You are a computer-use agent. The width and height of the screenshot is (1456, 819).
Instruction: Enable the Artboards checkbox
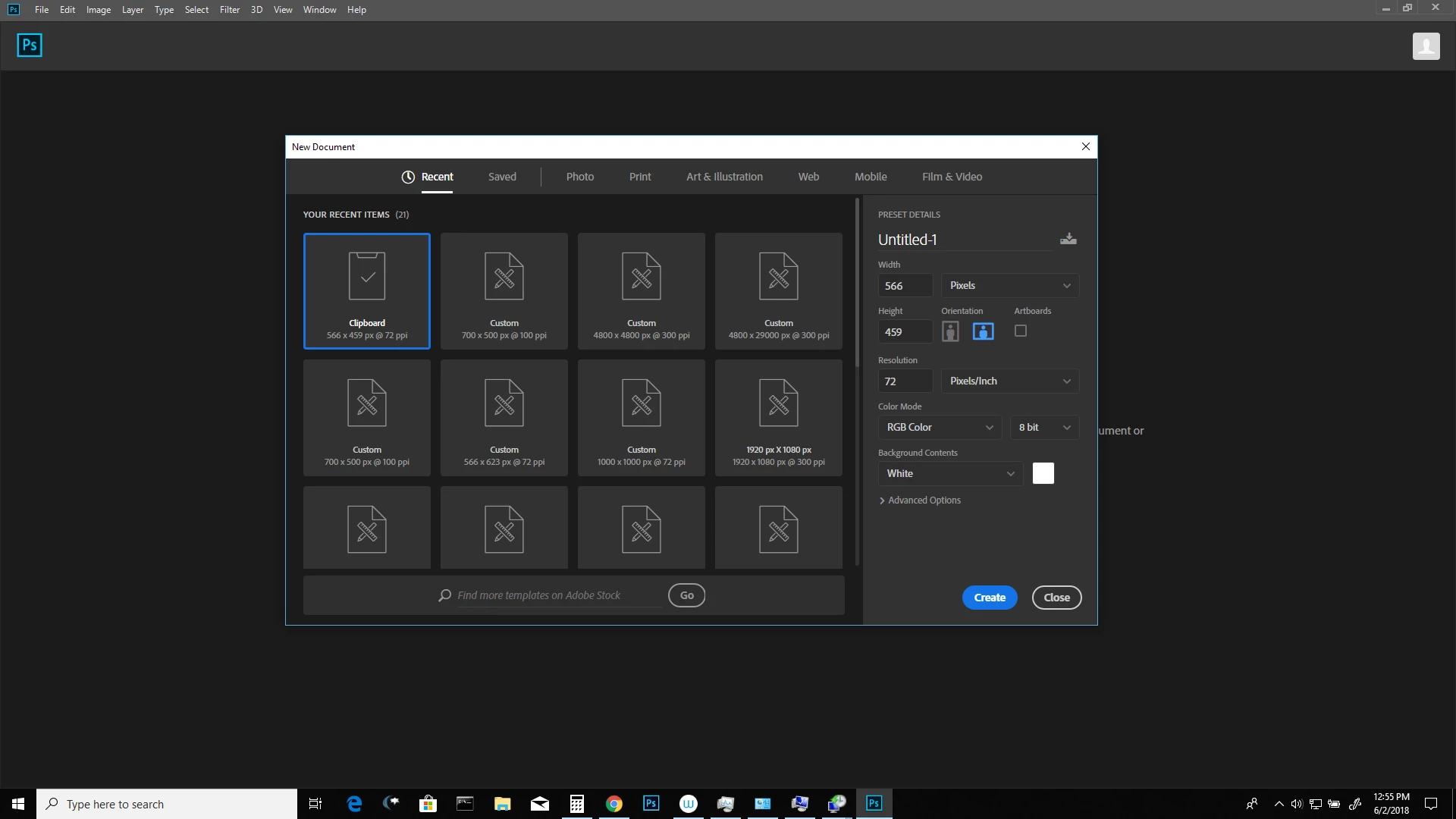(x=1021, y=331)
